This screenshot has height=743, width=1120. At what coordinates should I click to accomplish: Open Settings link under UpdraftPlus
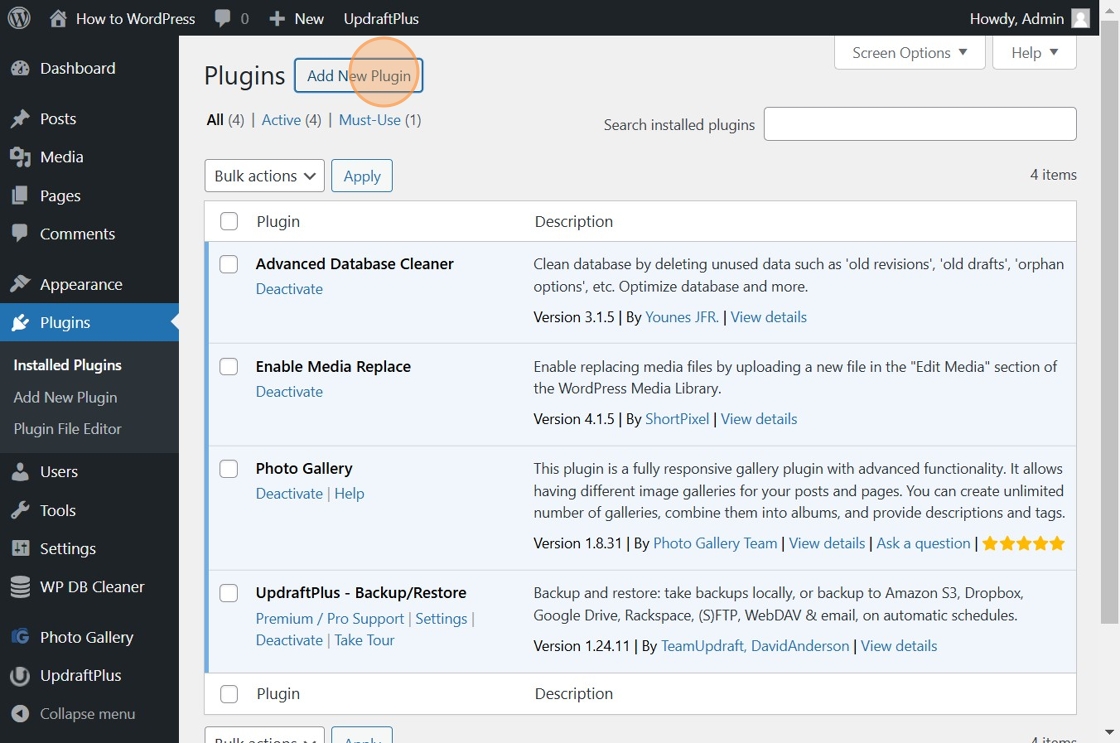point(441,619)
